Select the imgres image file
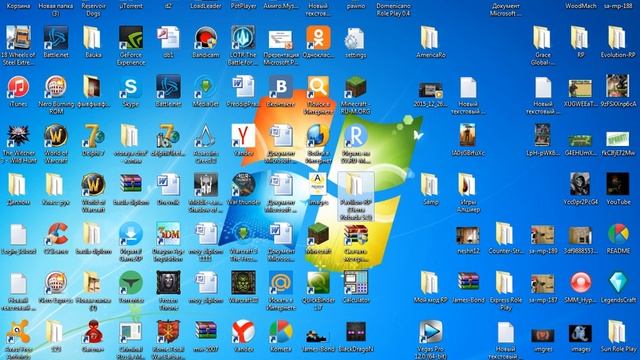640x360 pixels. tap(542, 336)
